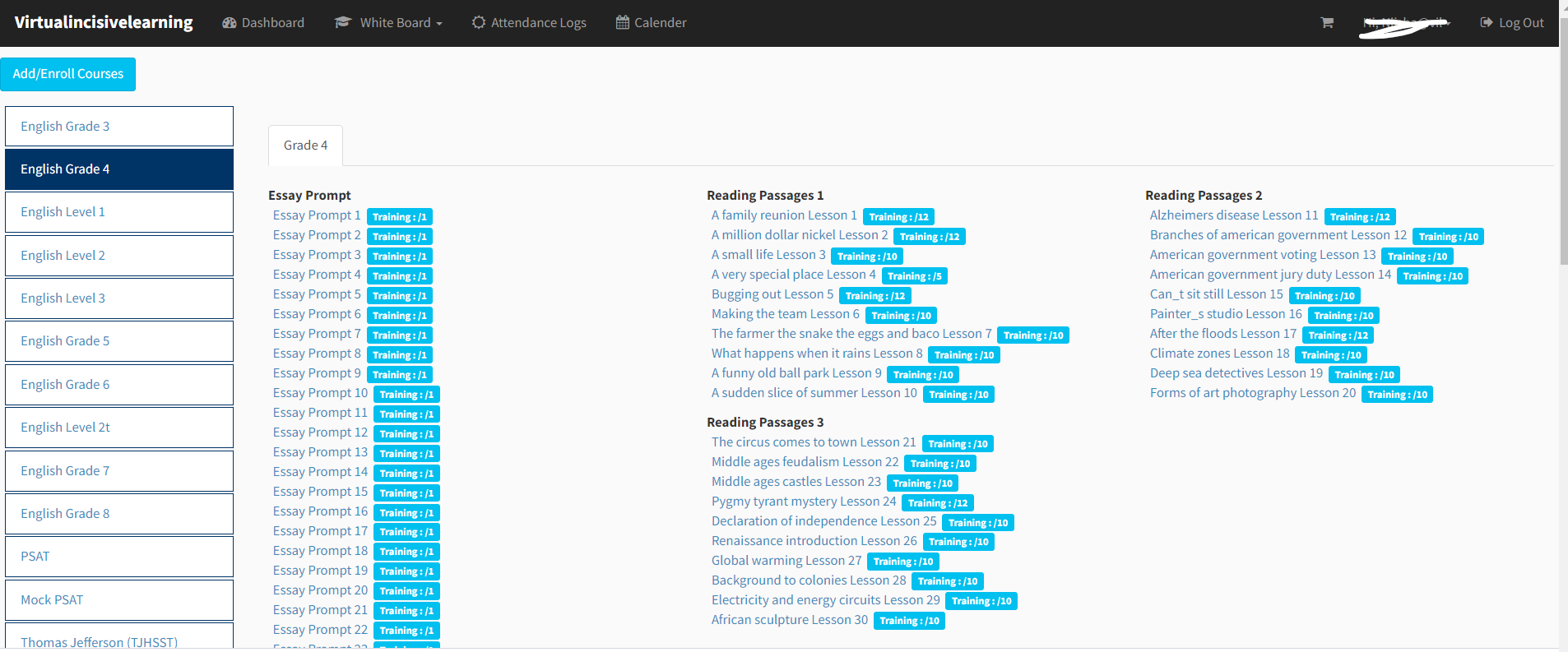Viewport: 1568px width, 652px height.
Task: Click the Log Out arrow icon
Action: pos(1486,23)
